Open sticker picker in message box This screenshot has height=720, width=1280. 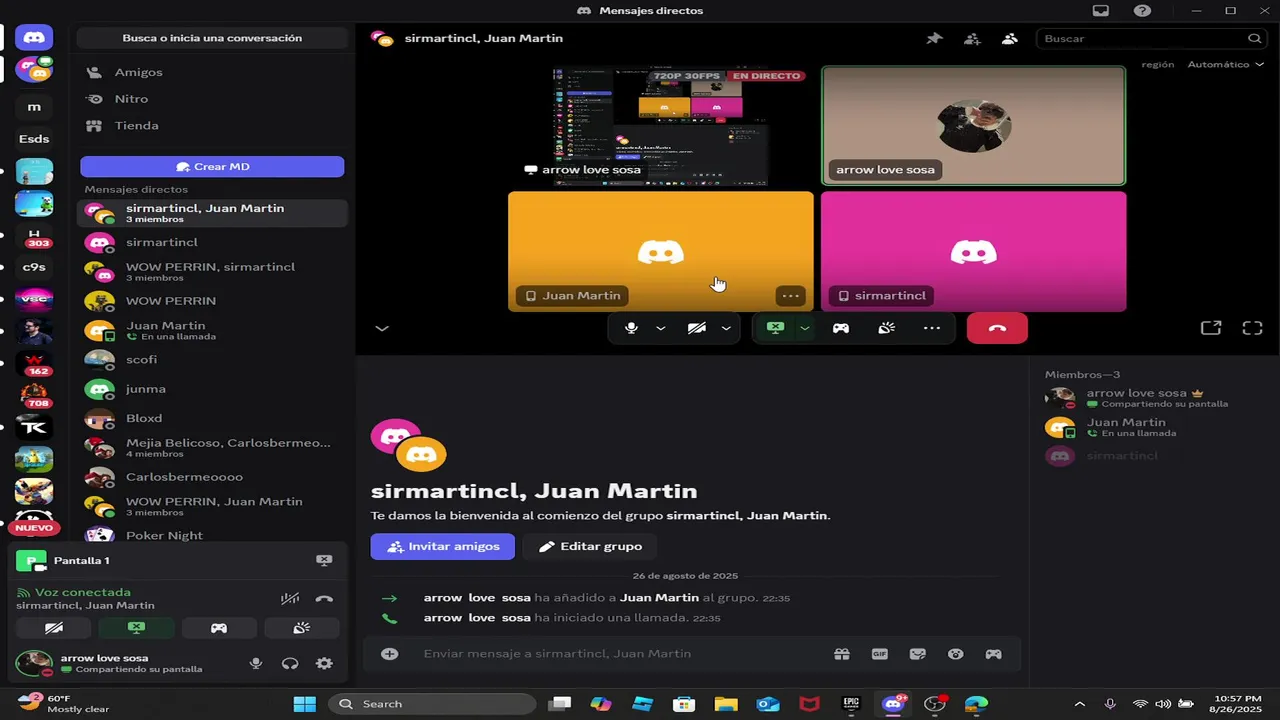(x=918, y=654)
